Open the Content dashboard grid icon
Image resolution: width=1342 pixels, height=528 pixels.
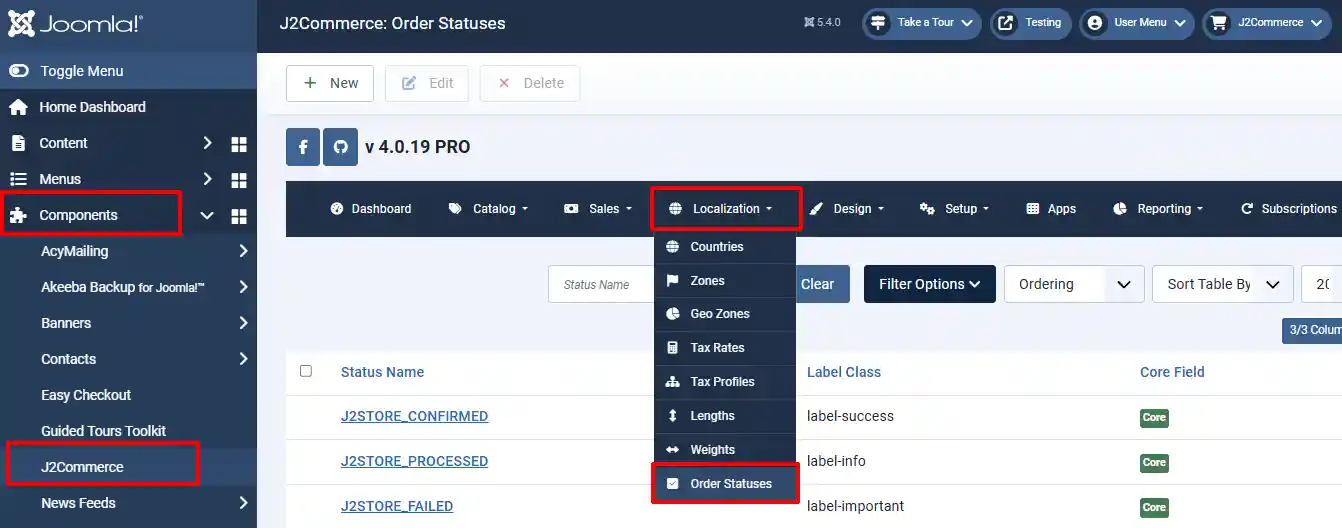(239, 143)
